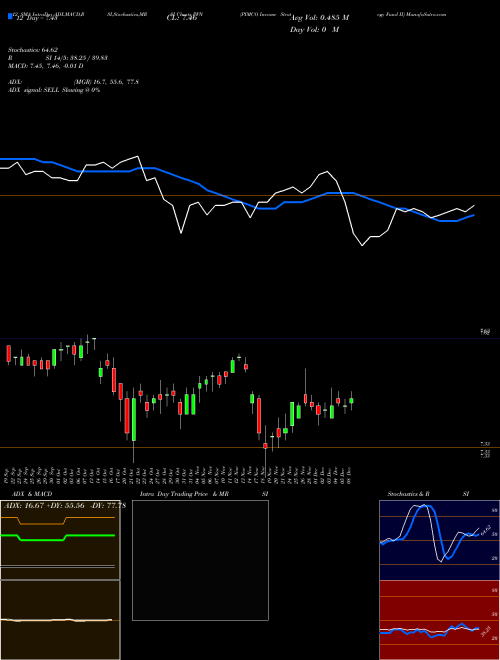The height and width of the screenshot is (660, 500).
Task: Open the red RSI chart panel
Action: click(x=439, y=620)
